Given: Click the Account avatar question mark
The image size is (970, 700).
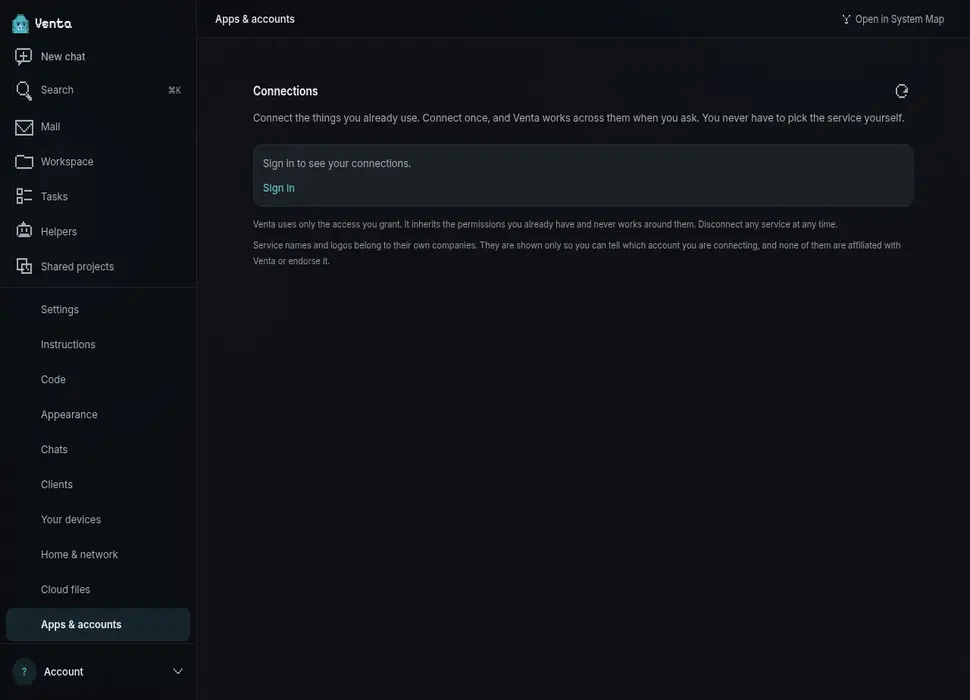Looking at the screenshot, I should [24, 672].
